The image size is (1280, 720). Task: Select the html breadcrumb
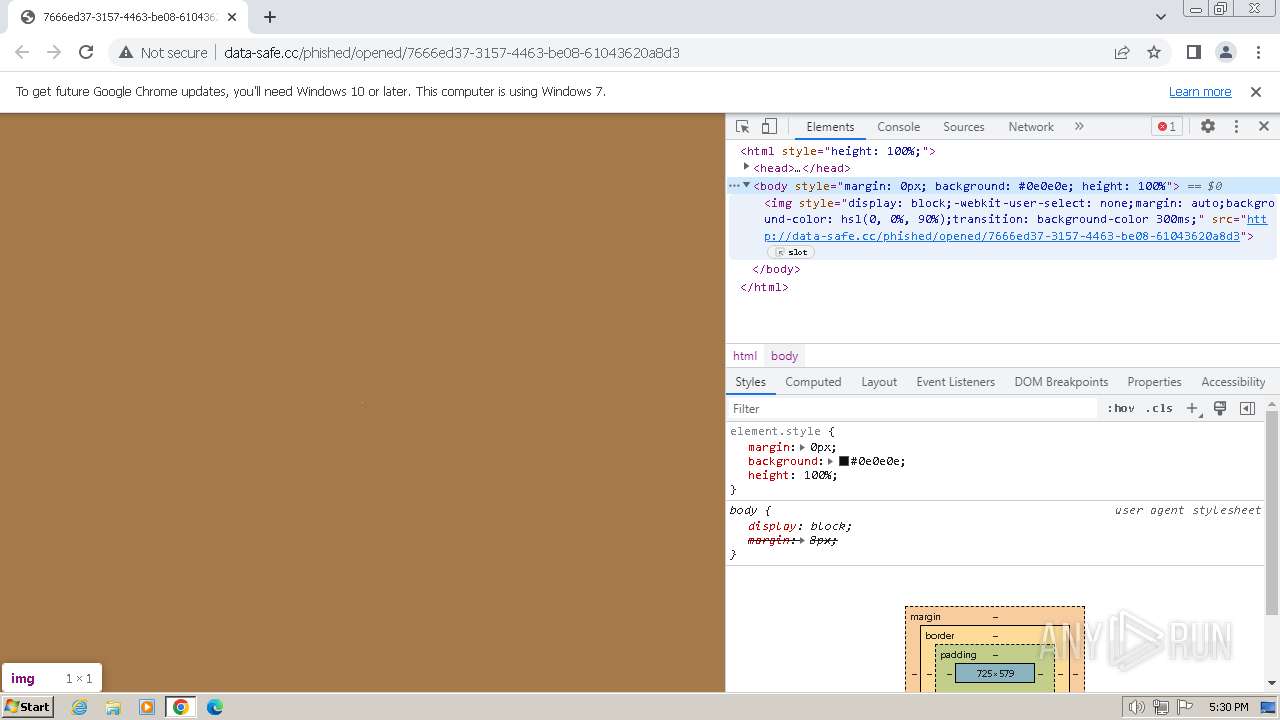pyautogui.click(x=745, y=356)
